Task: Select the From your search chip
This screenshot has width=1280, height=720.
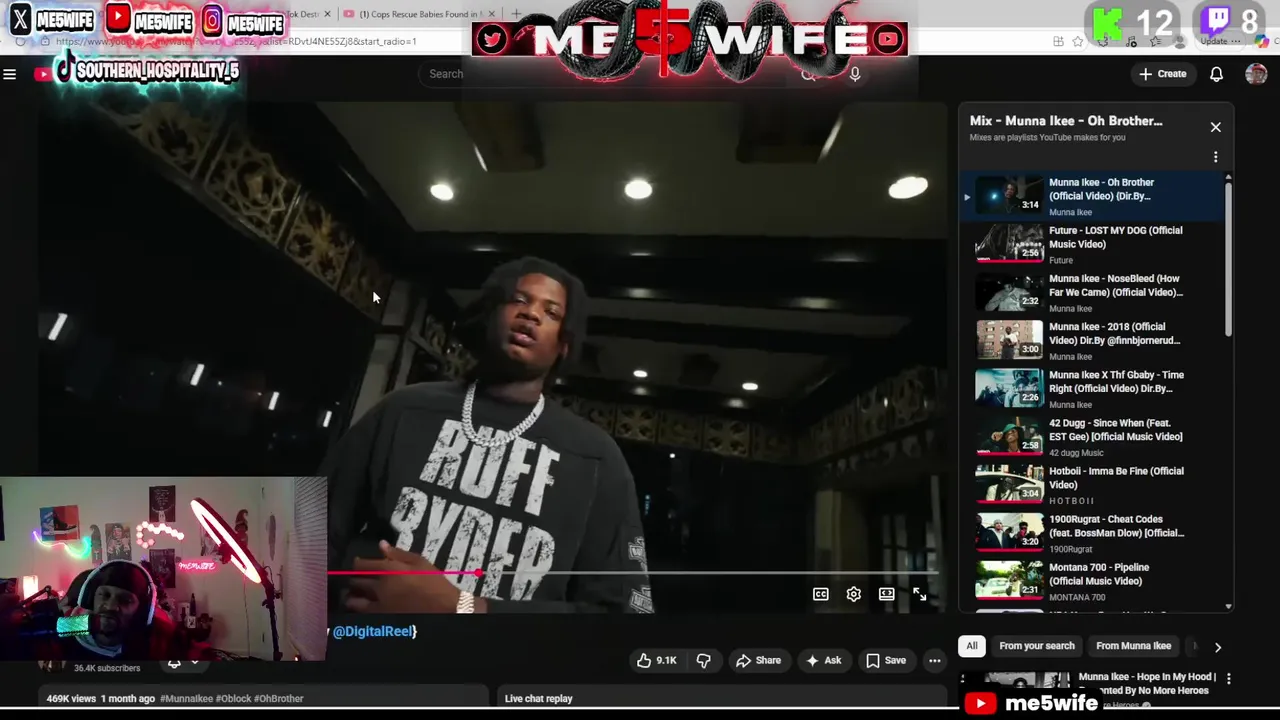Action: [x=1037, y=646]
